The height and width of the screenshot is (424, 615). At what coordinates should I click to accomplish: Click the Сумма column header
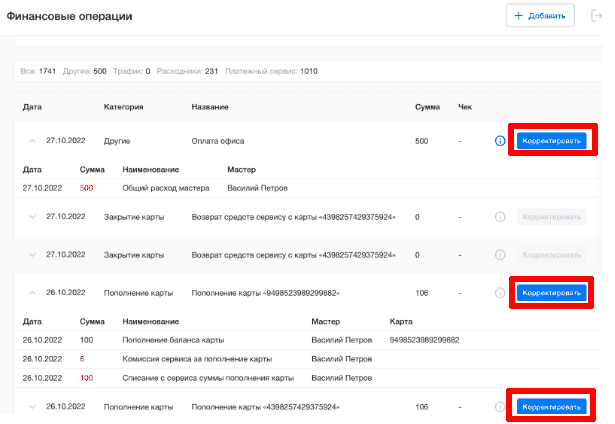(x=427, y=107)
